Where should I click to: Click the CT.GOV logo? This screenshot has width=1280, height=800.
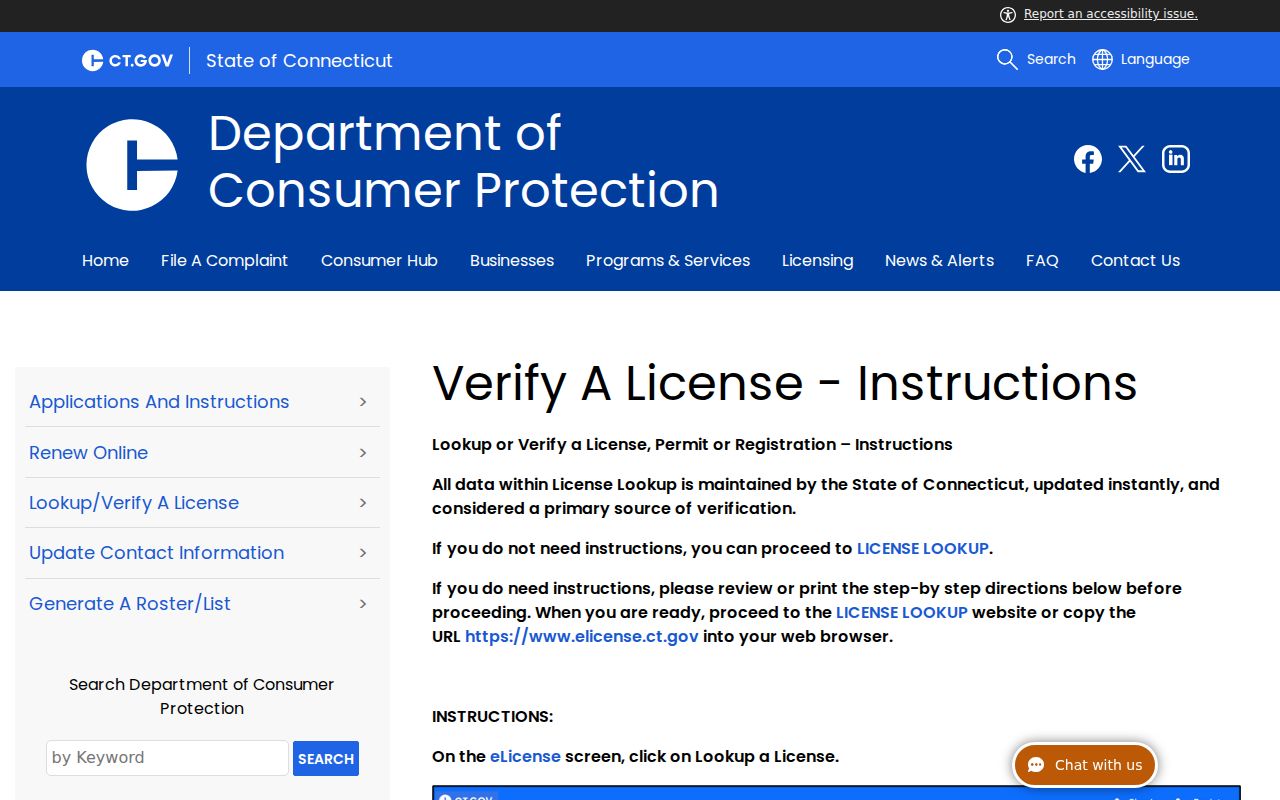pos(127,60)
